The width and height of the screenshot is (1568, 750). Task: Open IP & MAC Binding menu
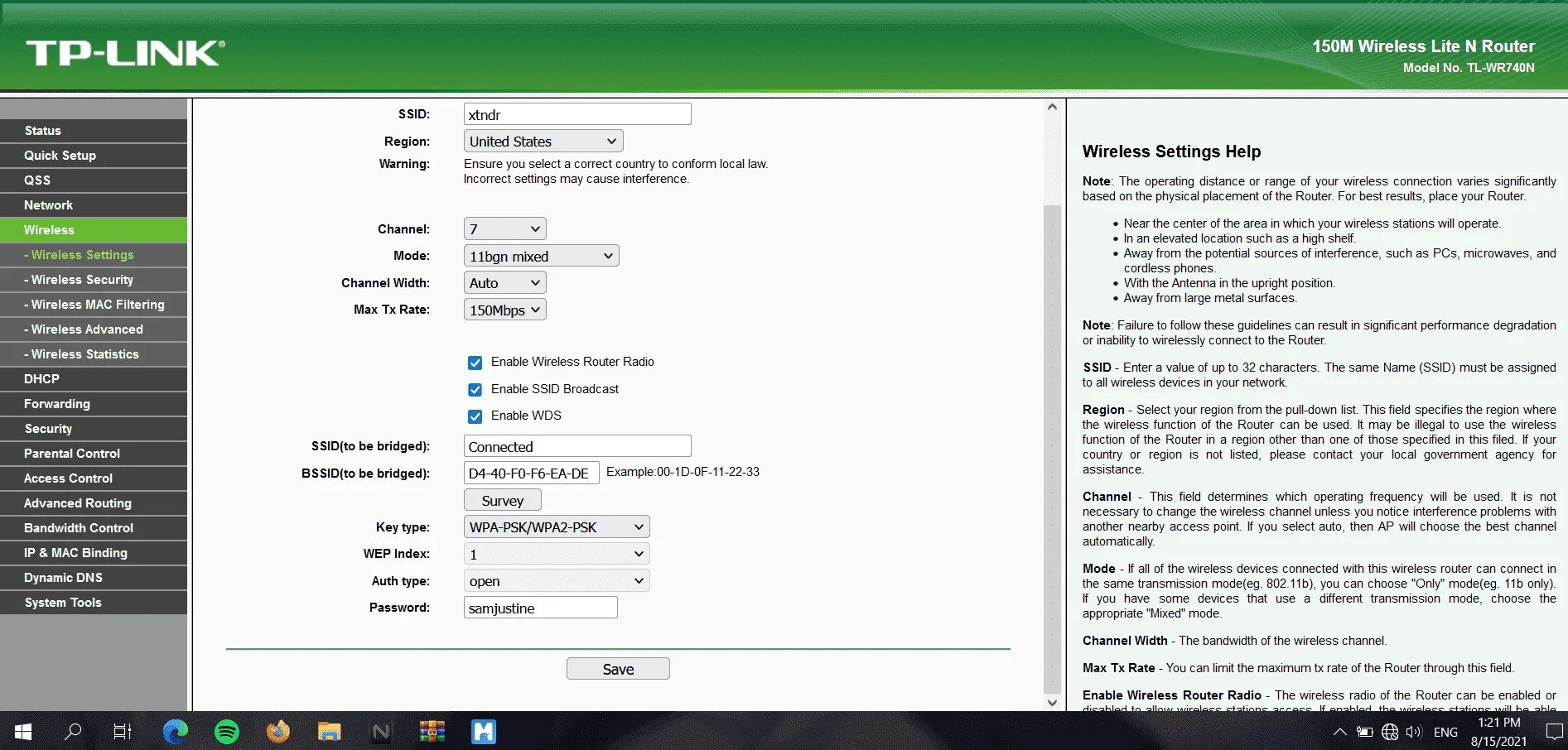pos(94,553)
